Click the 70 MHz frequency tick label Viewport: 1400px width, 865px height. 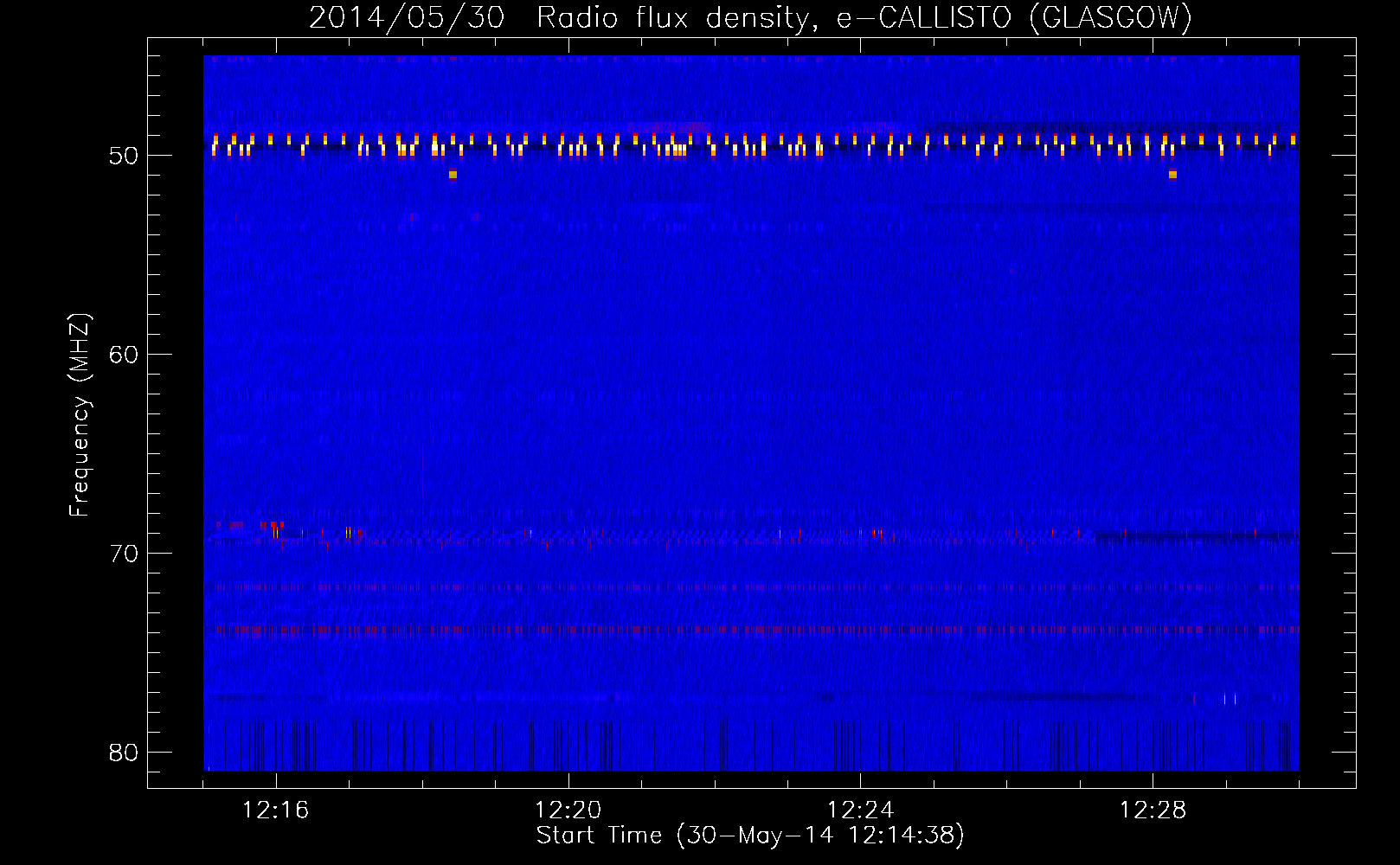124,554
